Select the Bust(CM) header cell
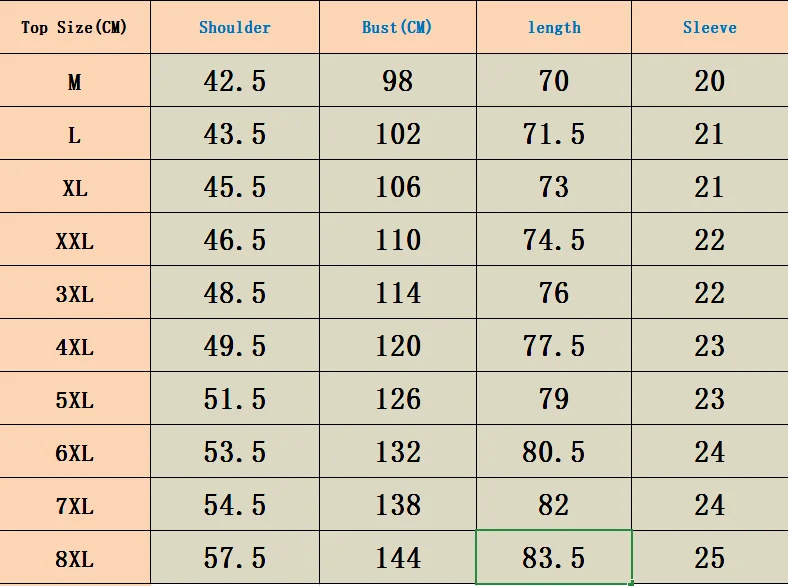This screenshot has width=788, height=586. (x=398, y=27)
